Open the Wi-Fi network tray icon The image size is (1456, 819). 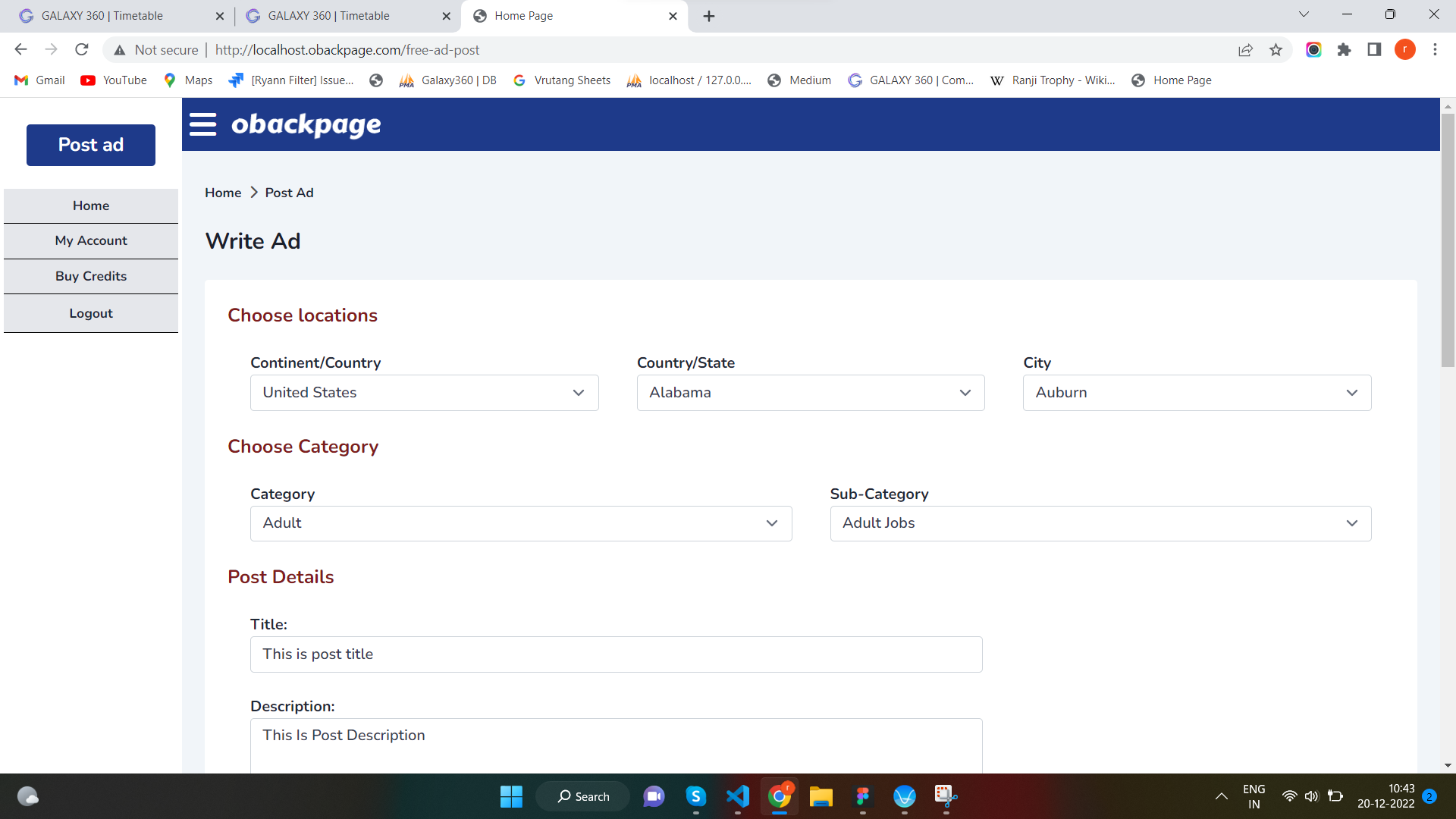click(x=1289, y=796)
